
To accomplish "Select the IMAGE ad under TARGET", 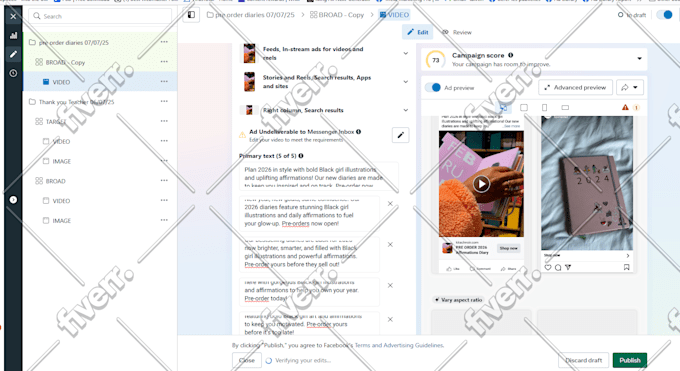I will pos(61,161).
